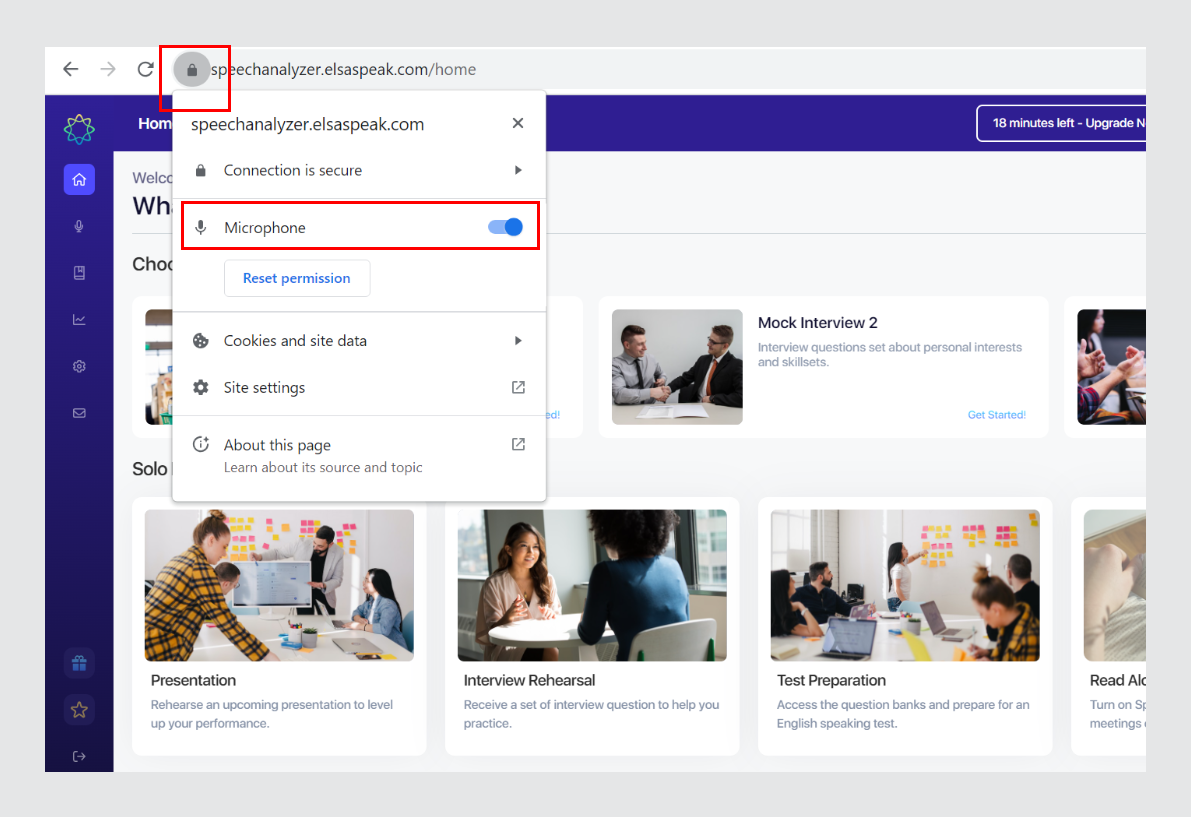
Task: Expand Cookies and site data
Action: 360,341
